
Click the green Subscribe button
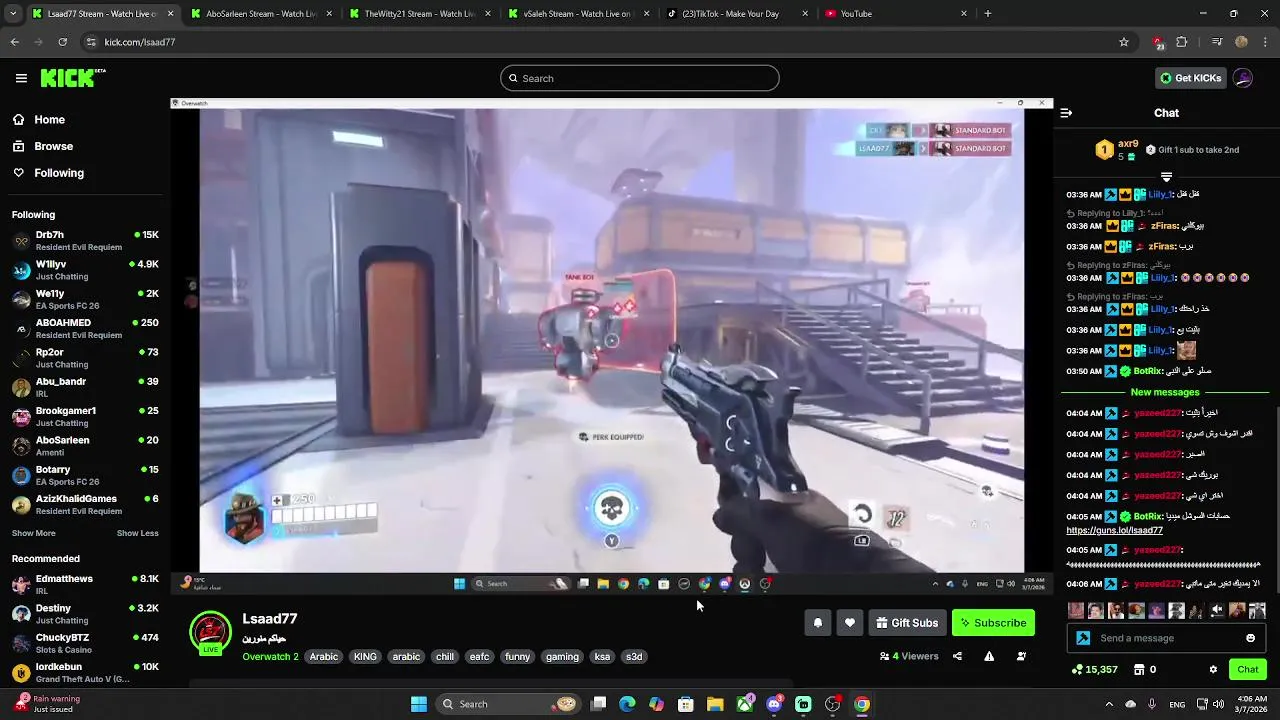point(993,623)
